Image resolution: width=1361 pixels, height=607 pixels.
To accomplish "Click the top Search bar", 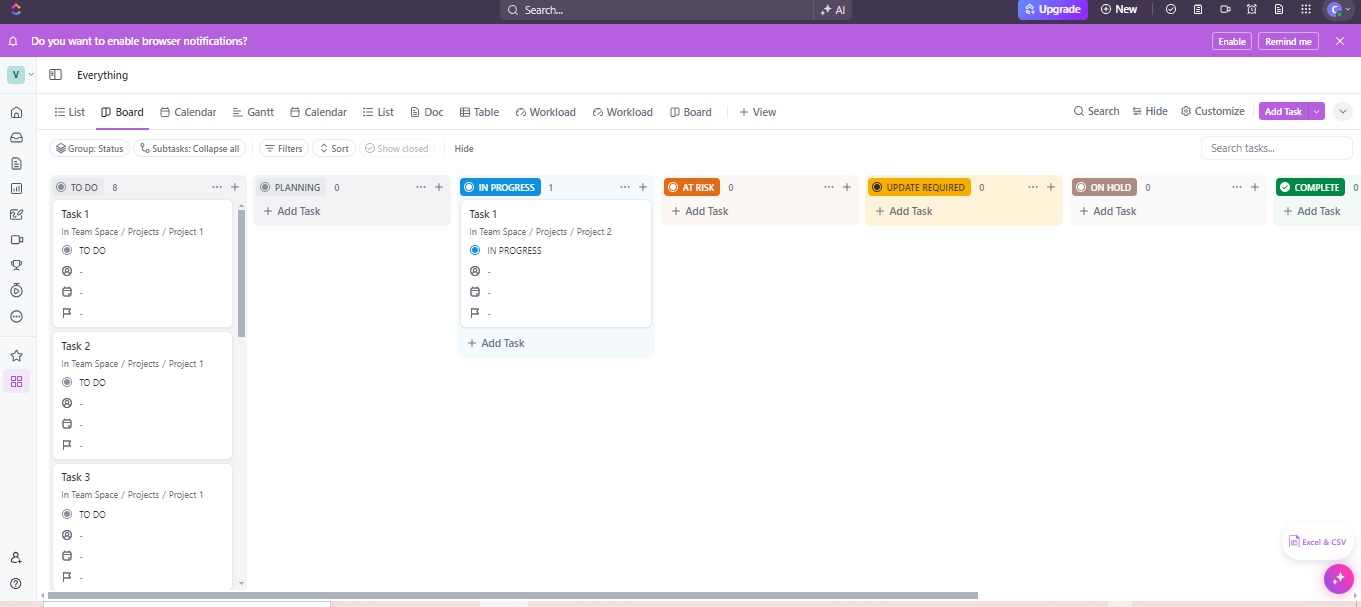I will [657, 10].
